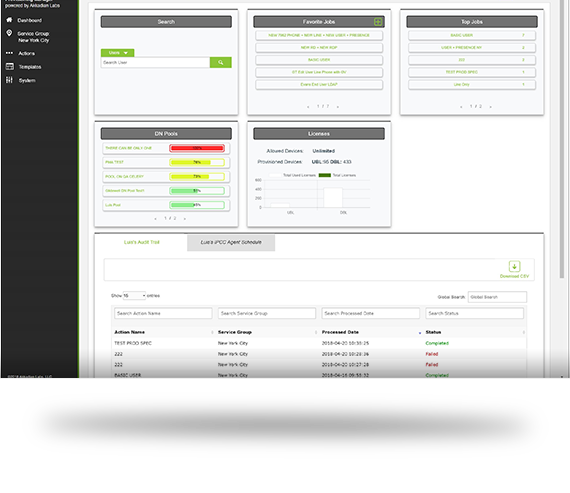Click the Completed status of TEST PROD SPEC
Image resolution: width=570 pixels, height=493 pixels.
(x=437, y=343)
